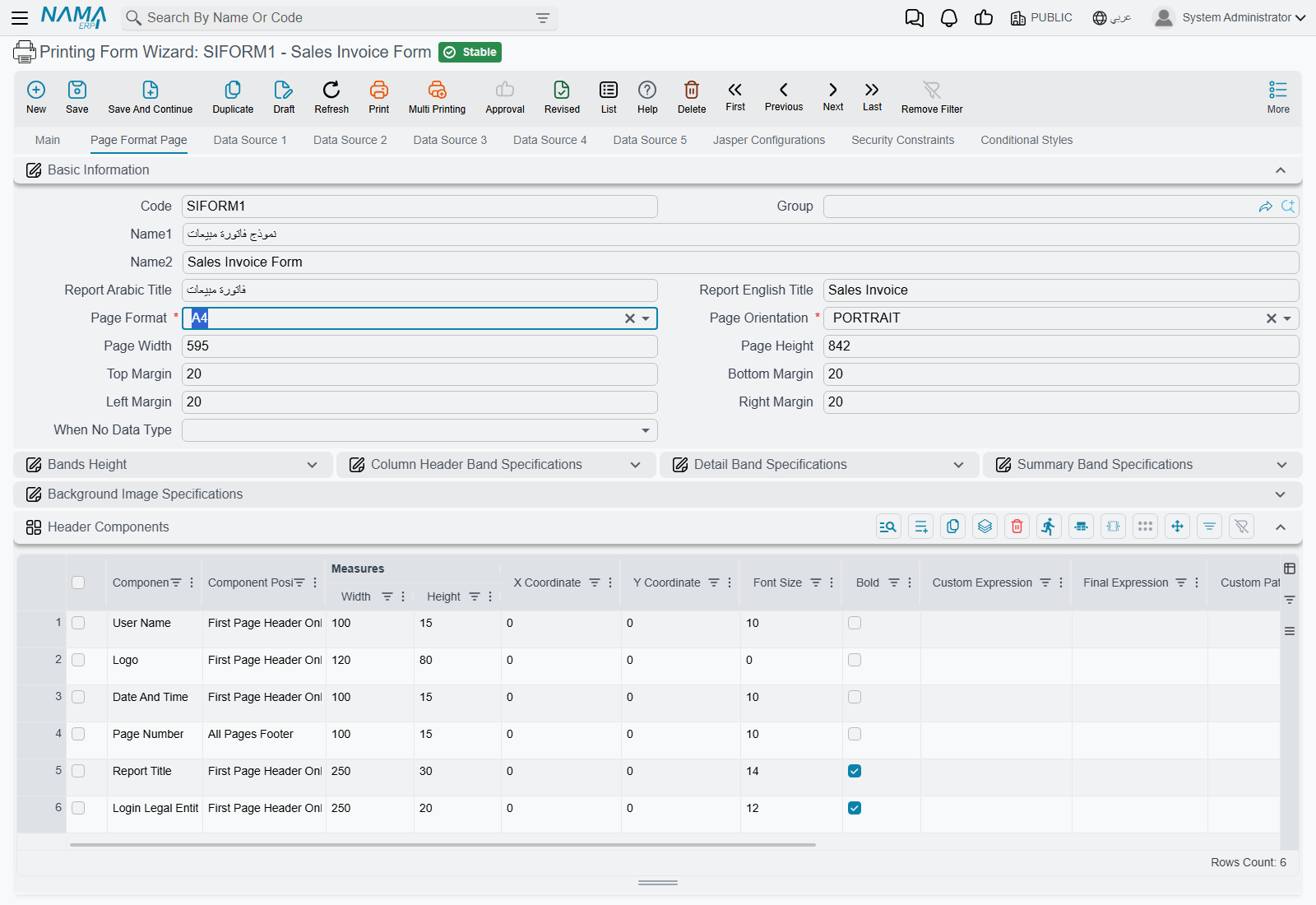The height and width of the screenshot is (905, 1316).
Task: Open the Jasper Configurations tab
Action: point(769,140)
